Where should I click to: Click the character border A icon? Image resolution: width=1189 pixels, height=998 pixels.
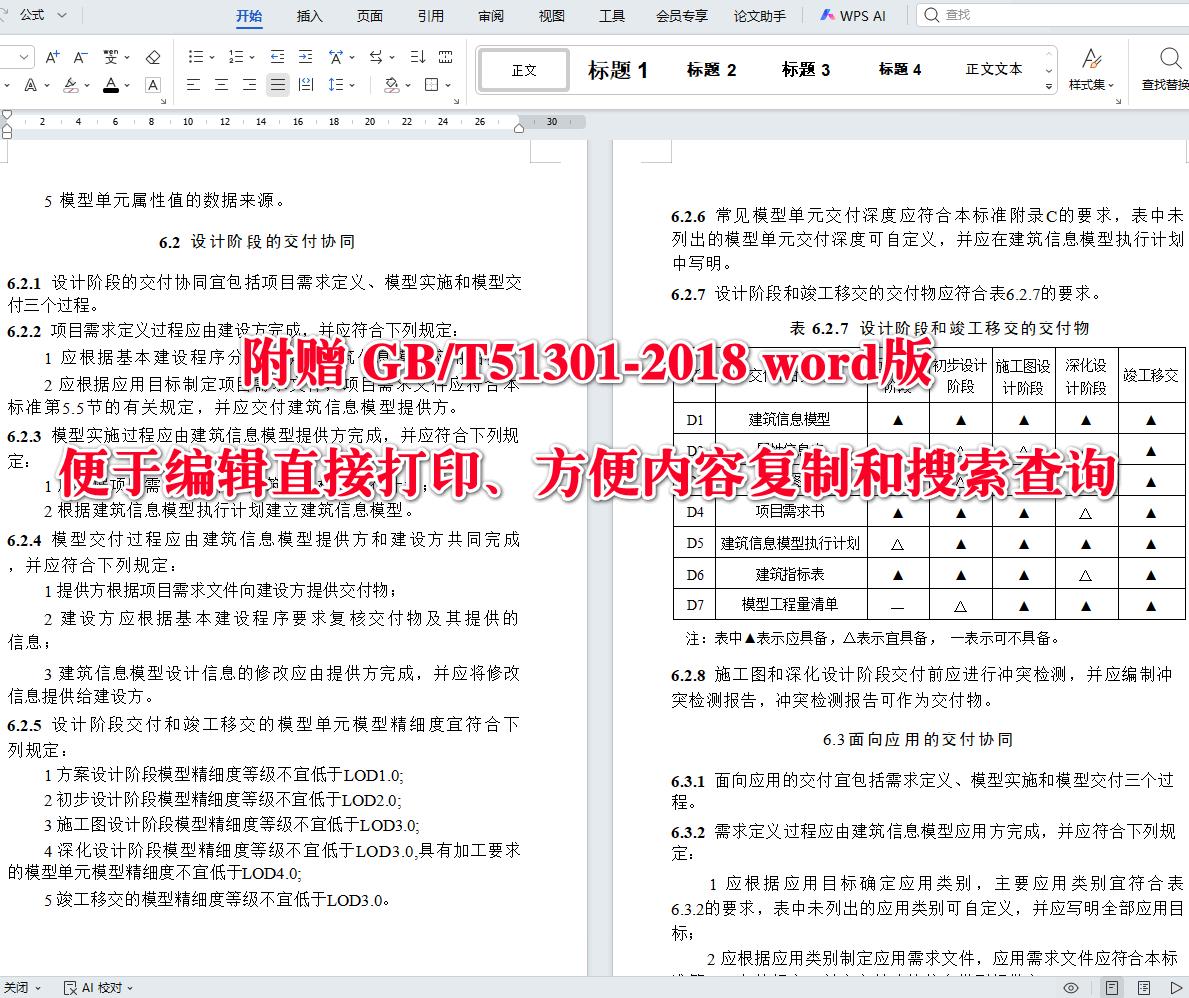click(x=152, y=85)
